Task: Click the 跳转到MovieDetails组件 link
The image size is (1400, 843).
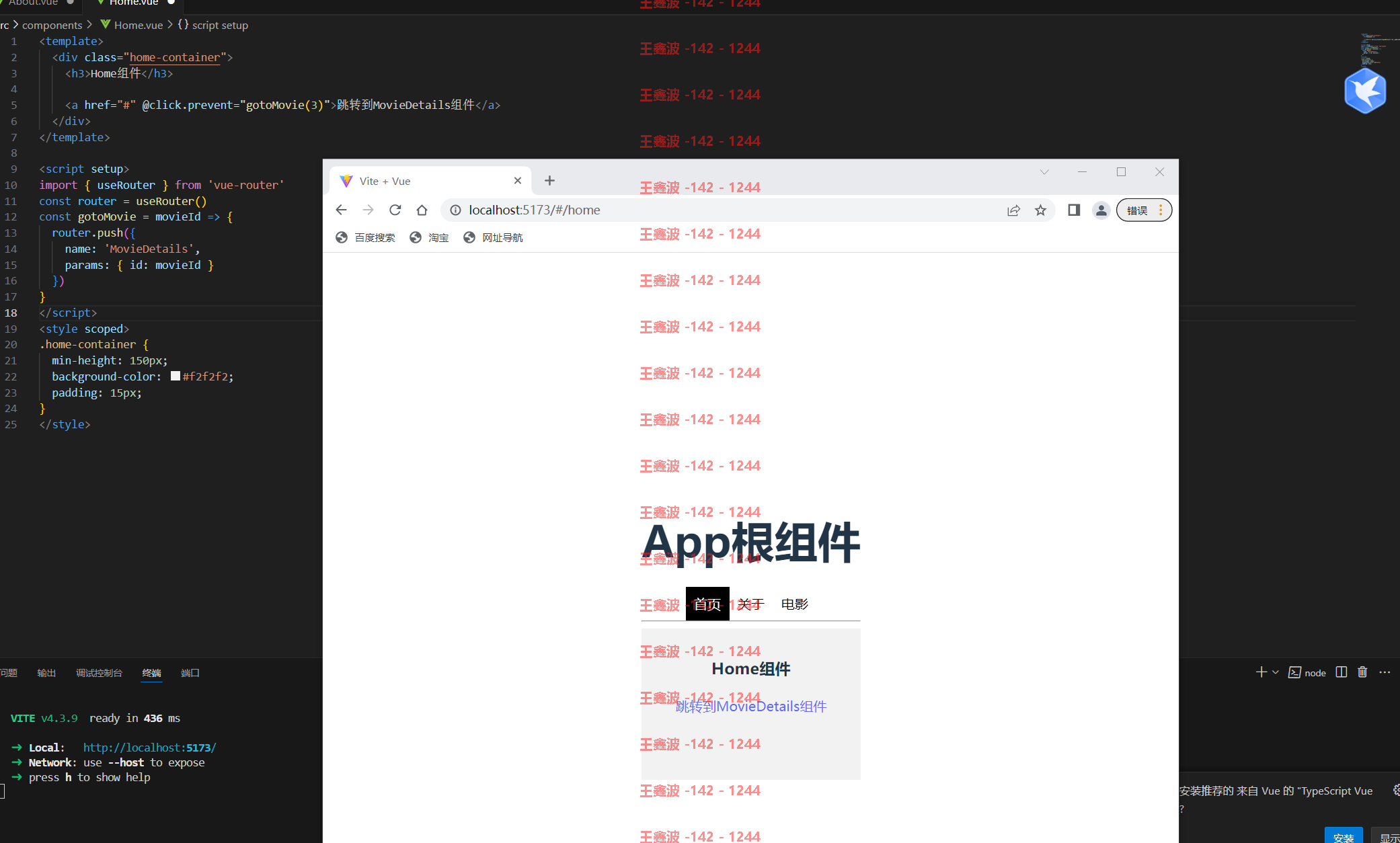Action: [751, 707]
